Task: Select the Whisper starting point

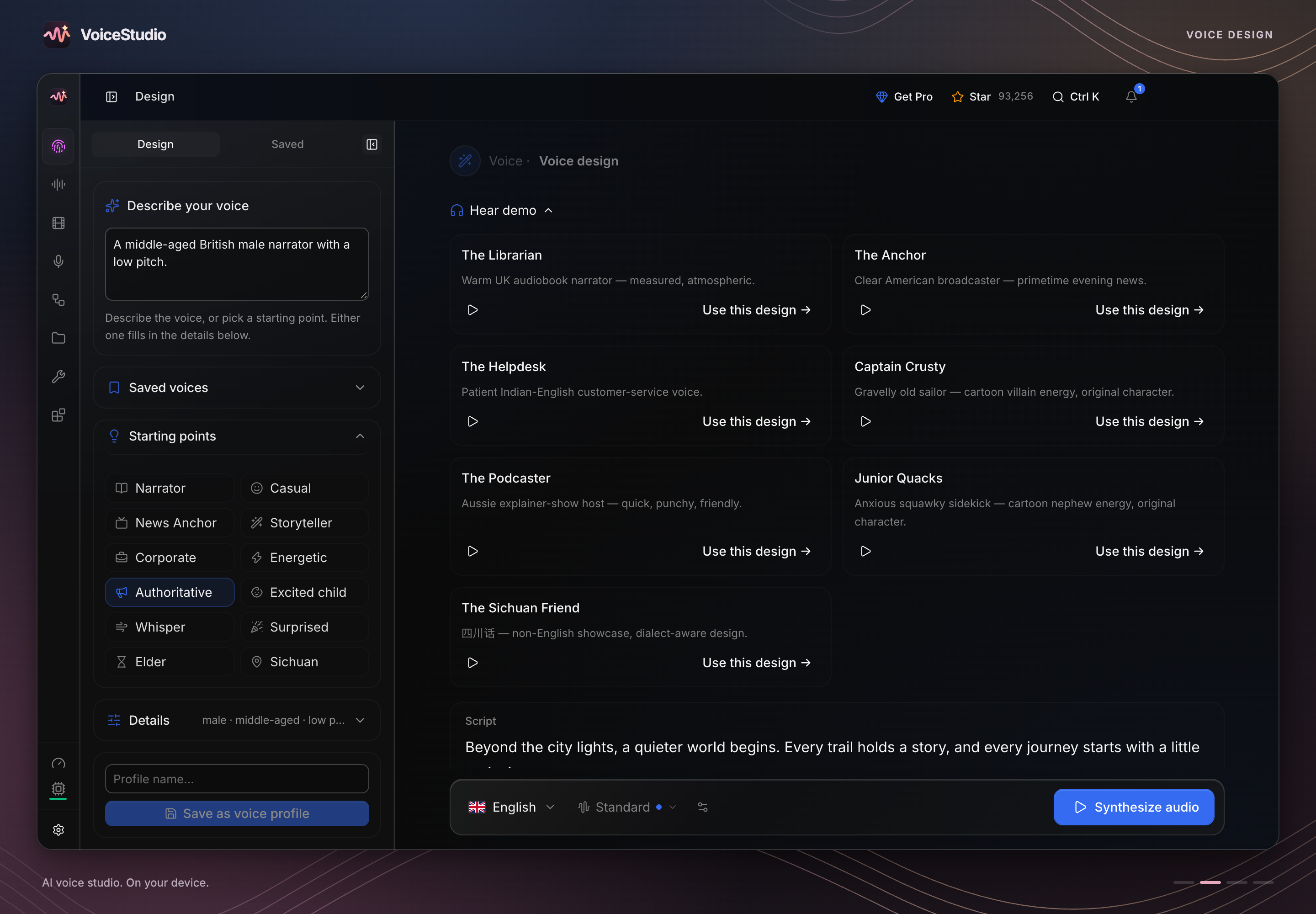Action: (170, 627)
